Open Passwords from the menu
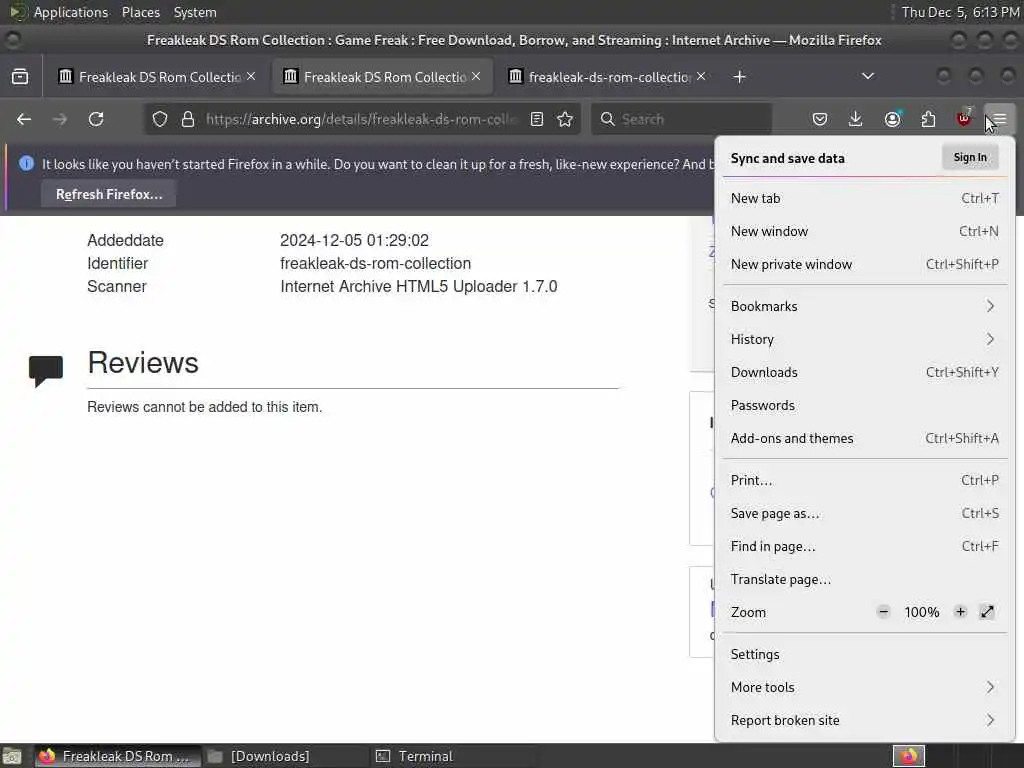 (865, 406)
